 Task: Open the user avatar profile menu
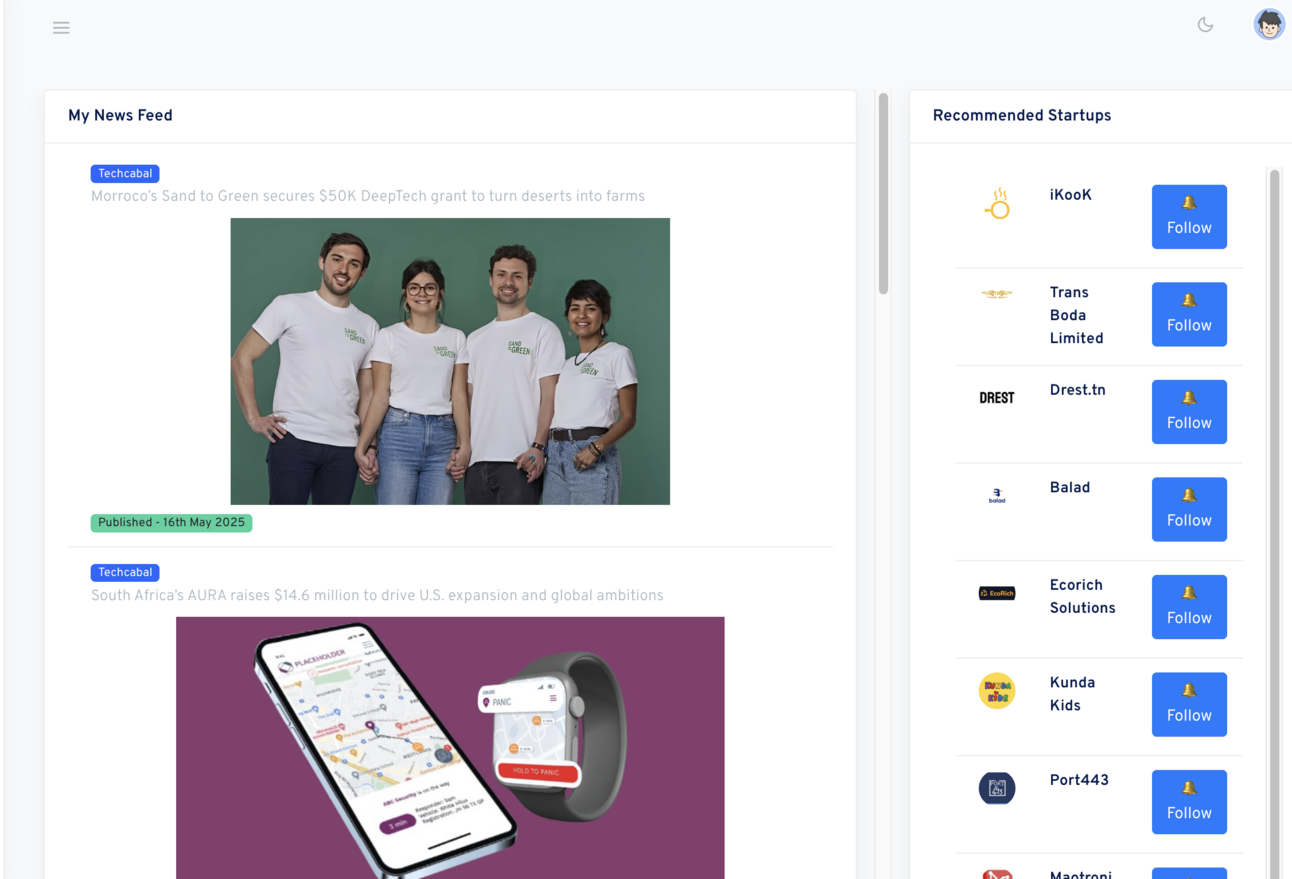(x=1269, y=24)
